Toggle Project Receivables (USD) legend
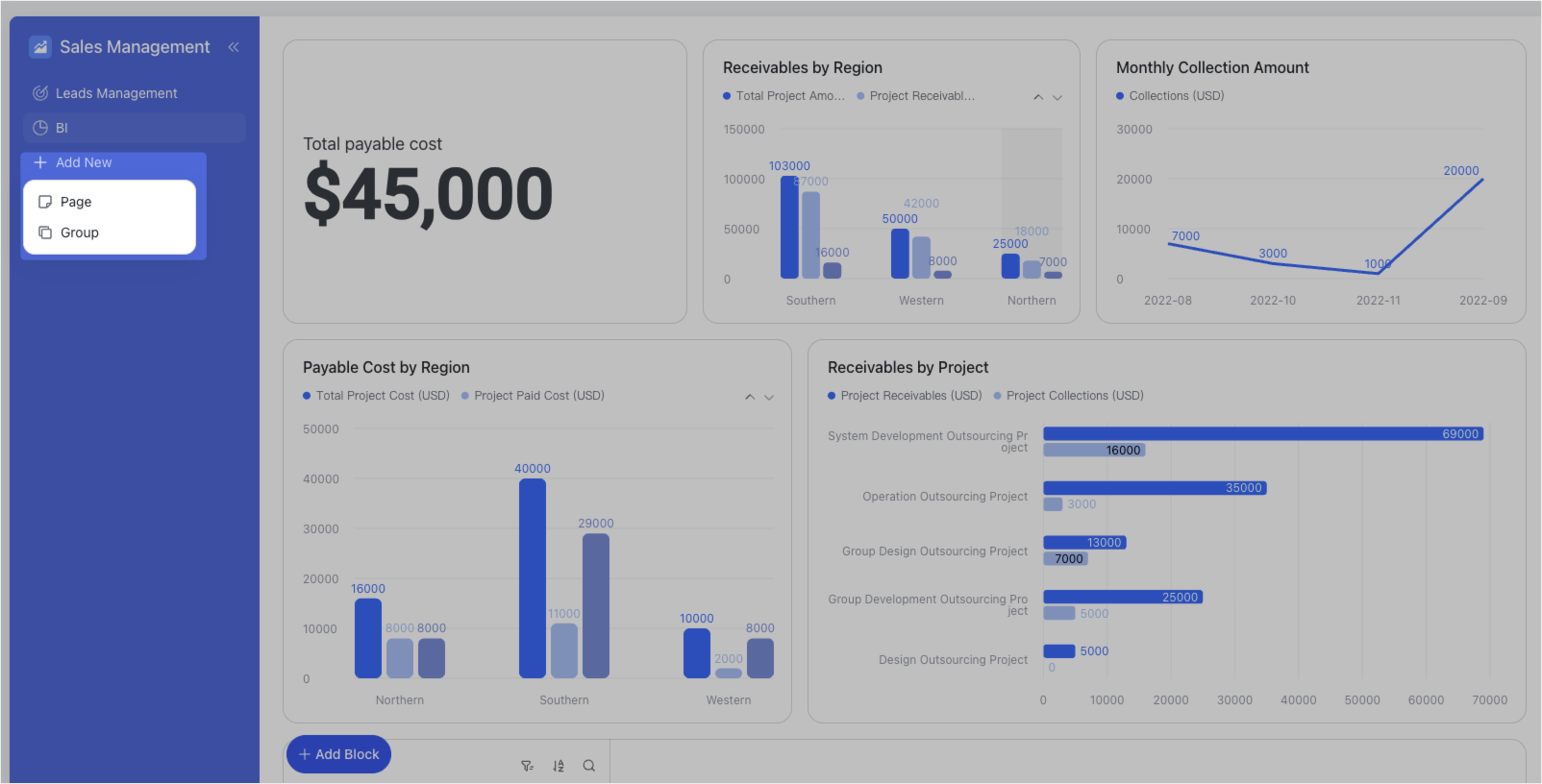The width and height of the screenshot is (1542, 784). click(905, 396)
